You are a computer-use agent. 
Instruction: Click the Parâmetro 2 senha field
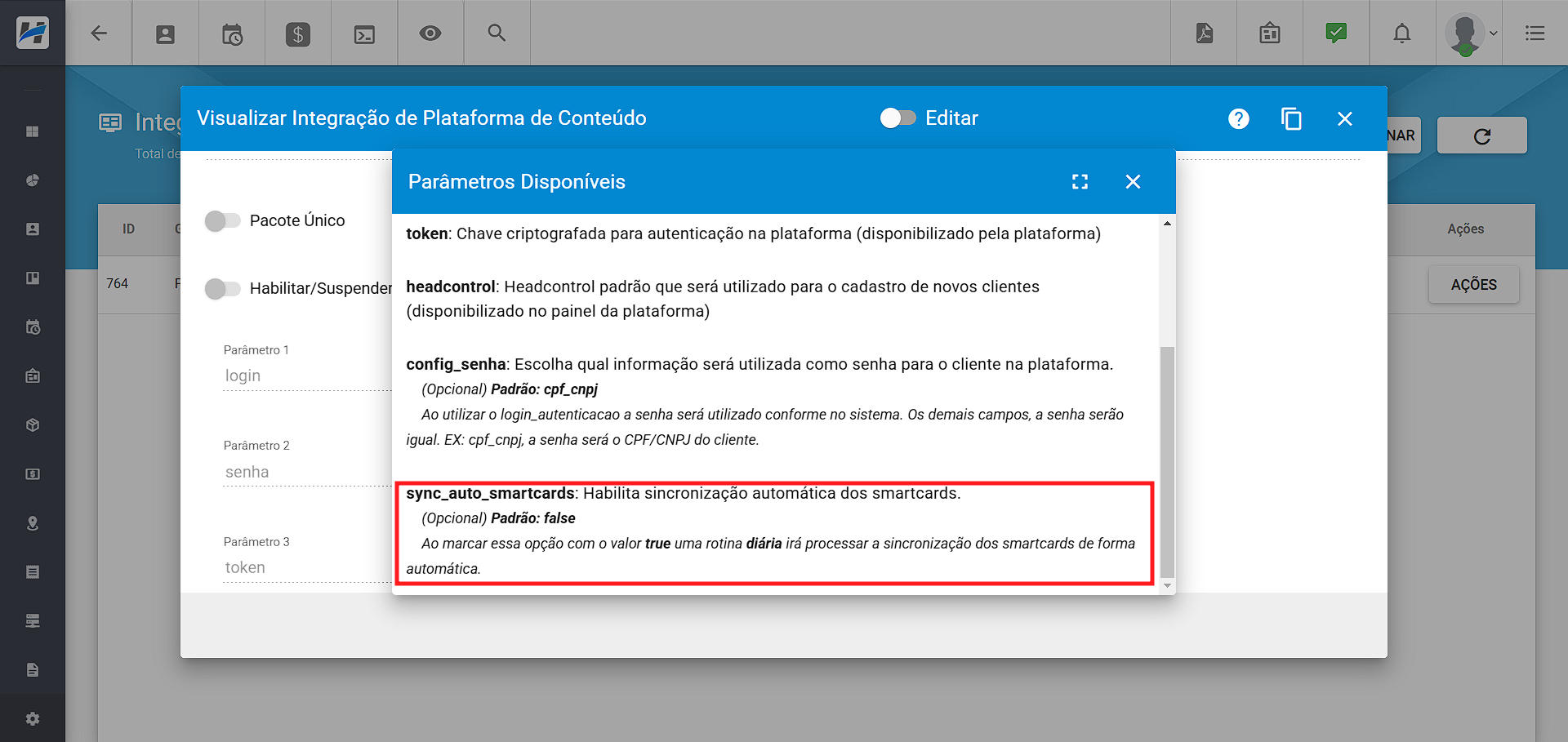307,472
